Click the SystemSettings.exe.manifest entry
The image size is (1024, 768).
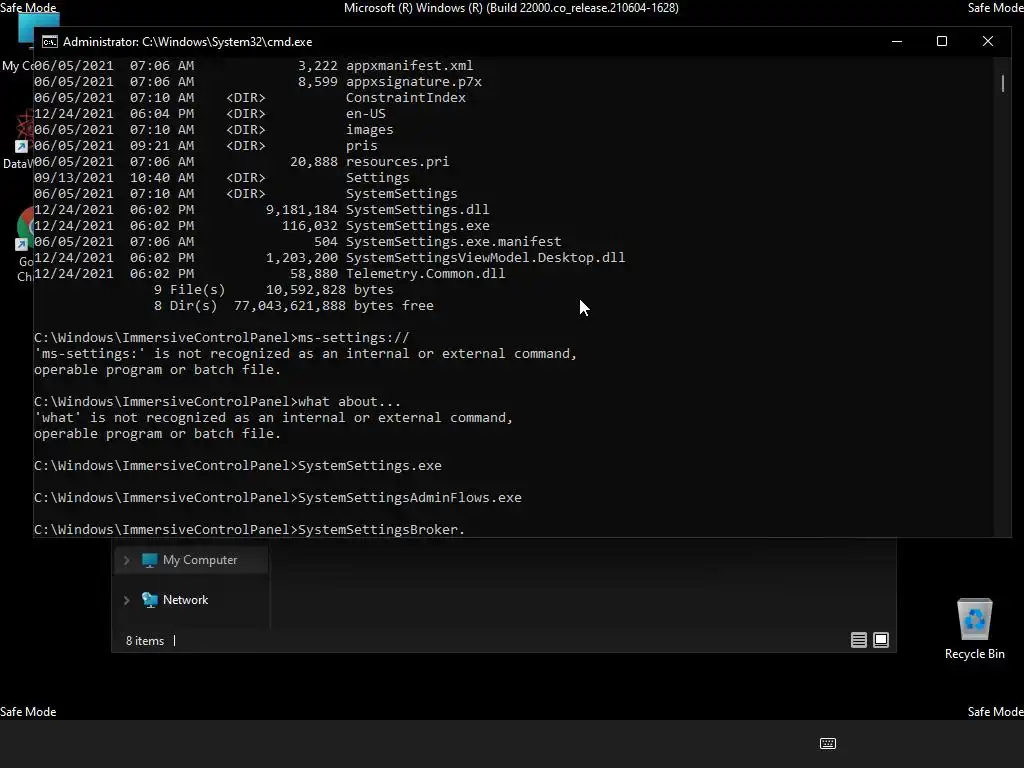[453, 242]
